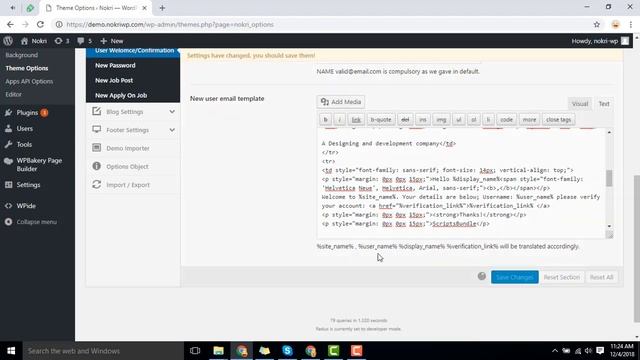Select the New Apply On Job subsection

point(121,96)
